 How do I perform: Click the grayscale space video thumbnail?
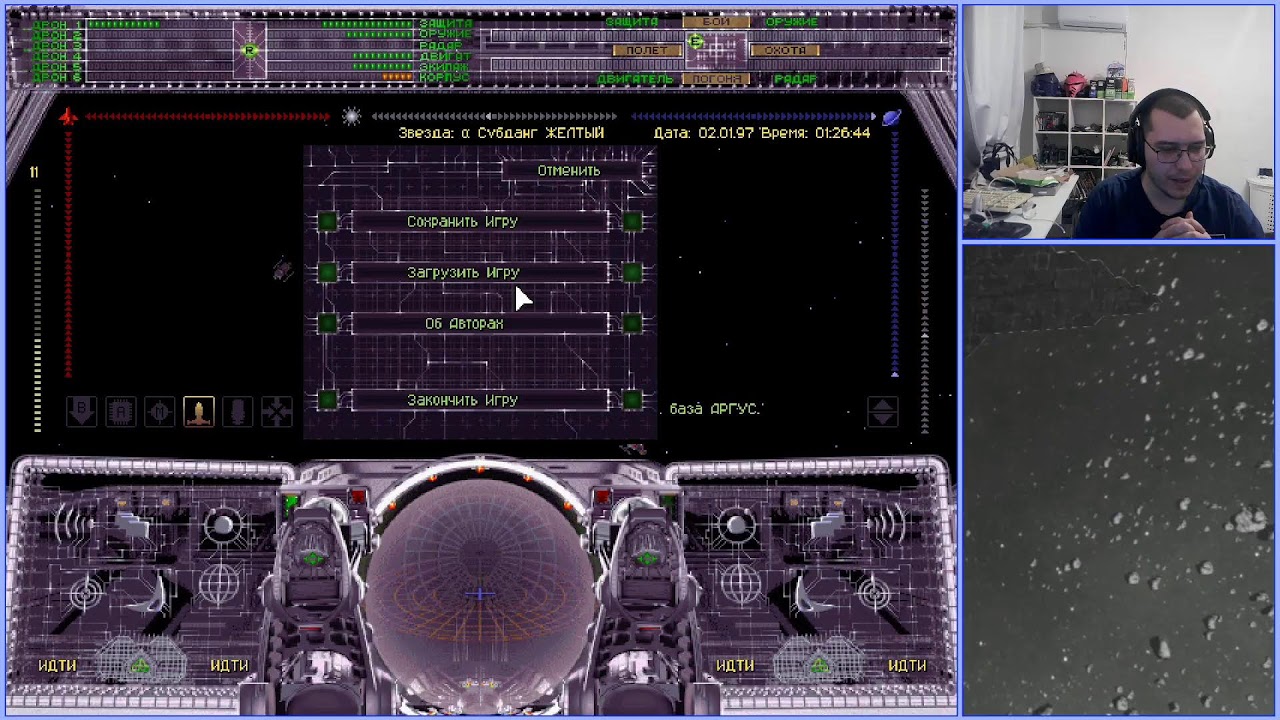(1120, 480)
